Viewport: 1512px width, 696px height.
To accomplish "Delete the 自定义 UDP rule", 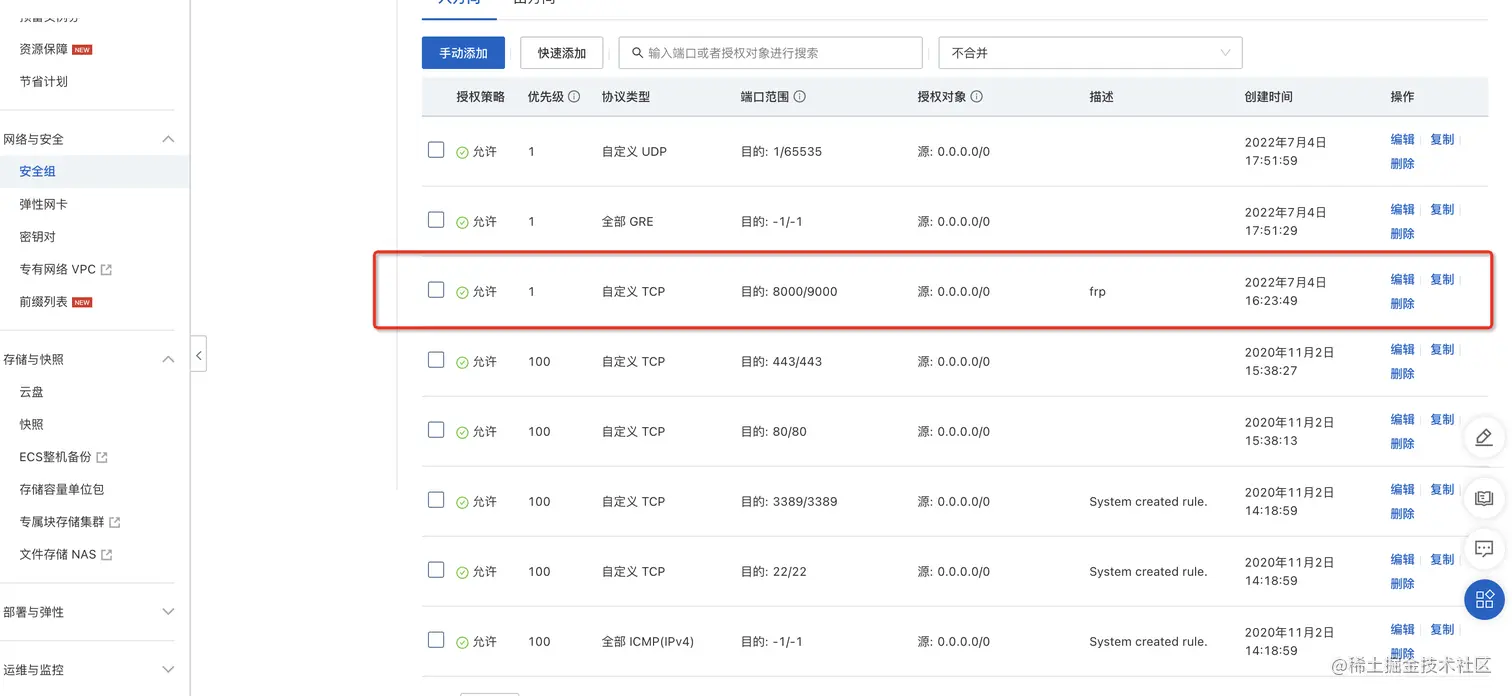I will click(x=1403, y=164).
